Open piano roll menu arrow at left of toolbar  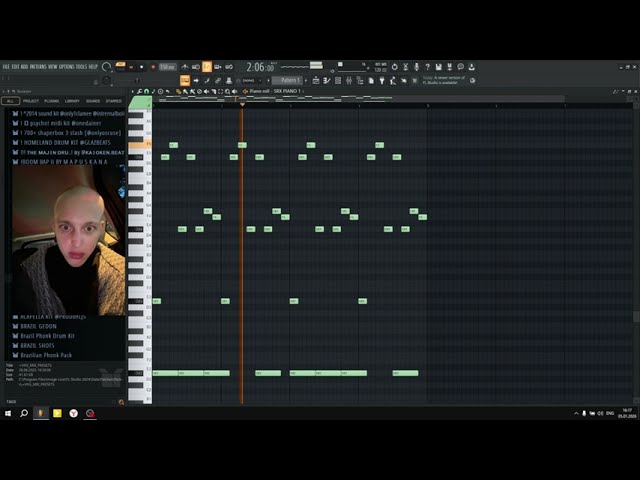pyautogui.click(x=133, y=91)
